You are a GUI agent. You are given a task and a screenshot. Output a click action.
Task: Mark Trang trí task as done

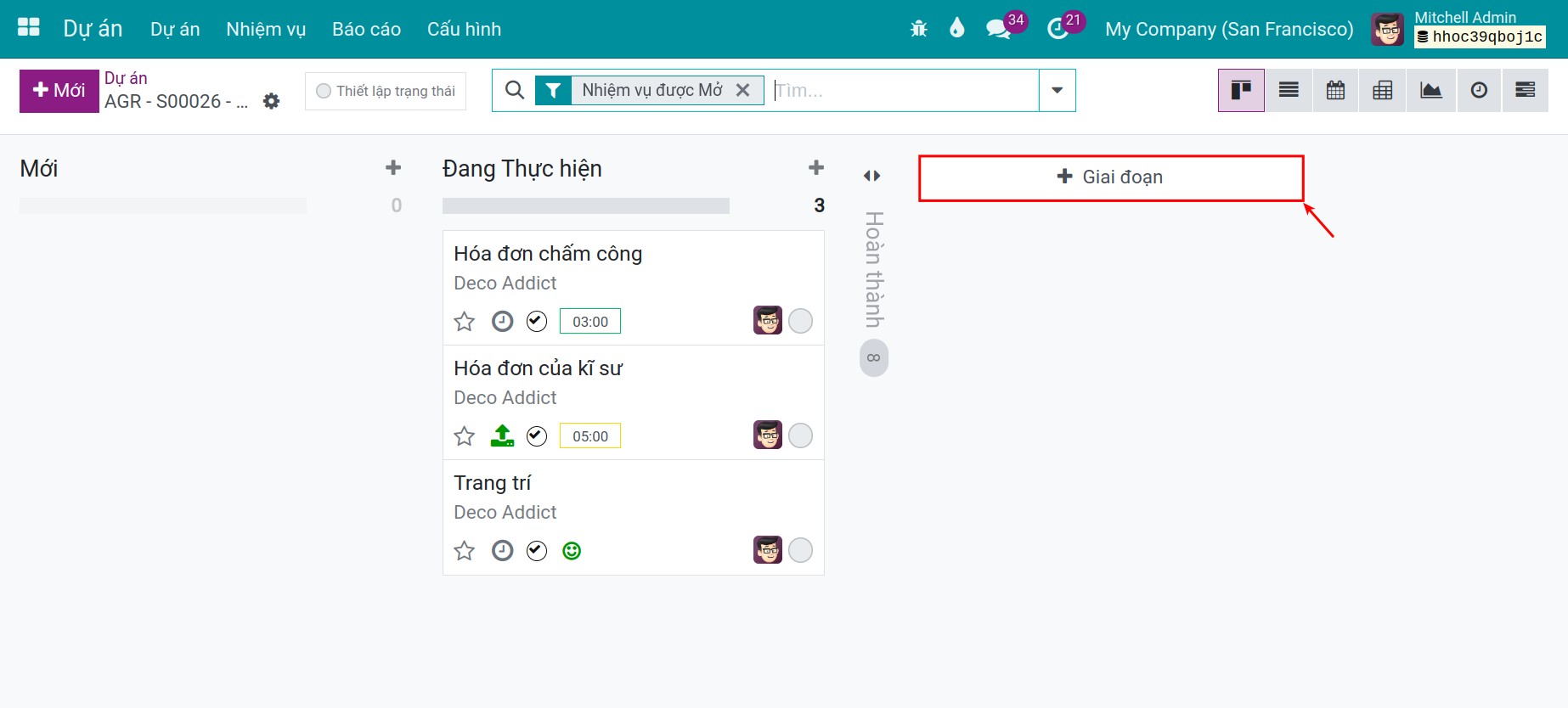click(x=537, y=551)
